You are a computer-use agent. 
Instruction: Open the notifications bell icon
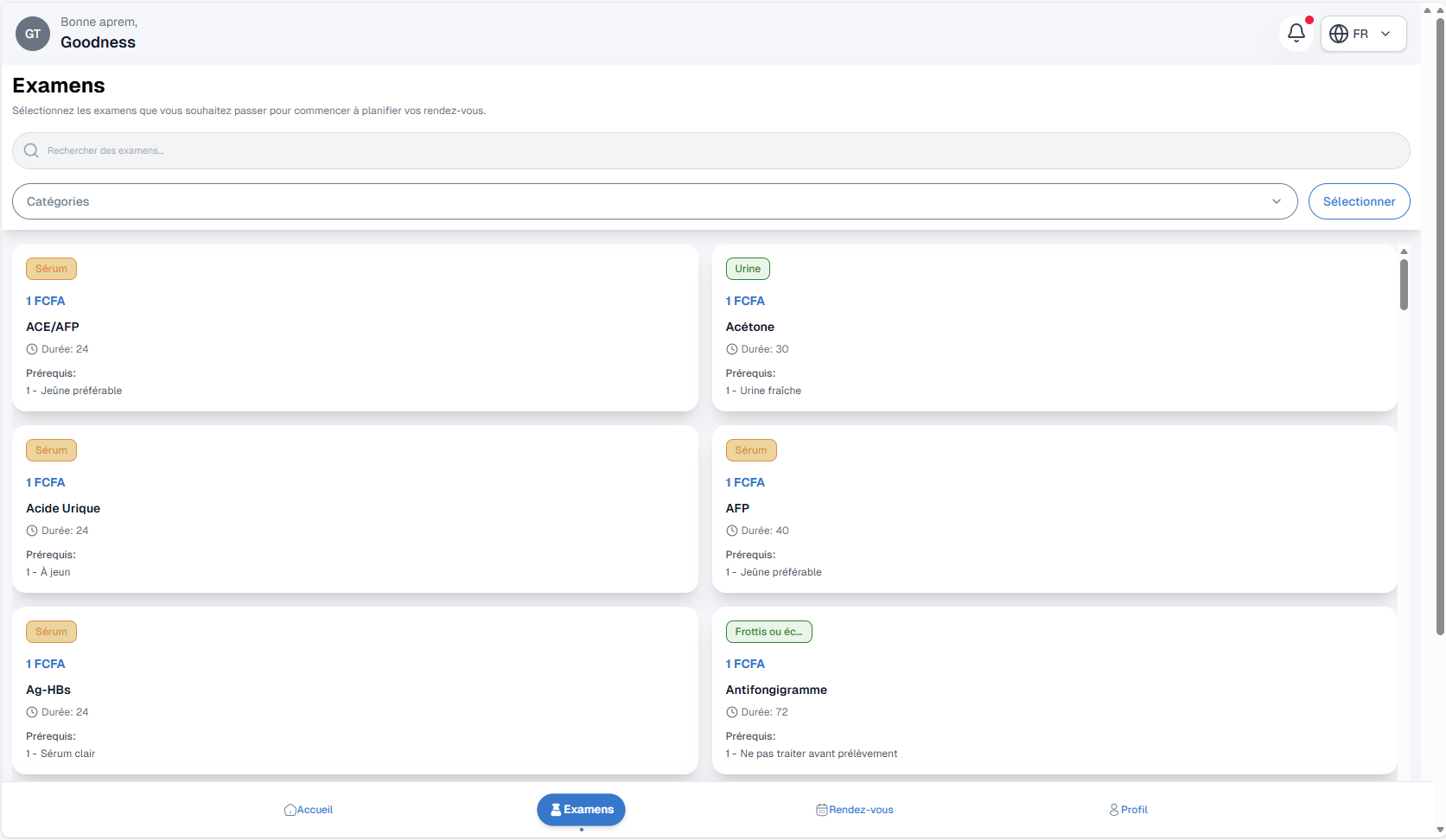tap(1296, 34)
